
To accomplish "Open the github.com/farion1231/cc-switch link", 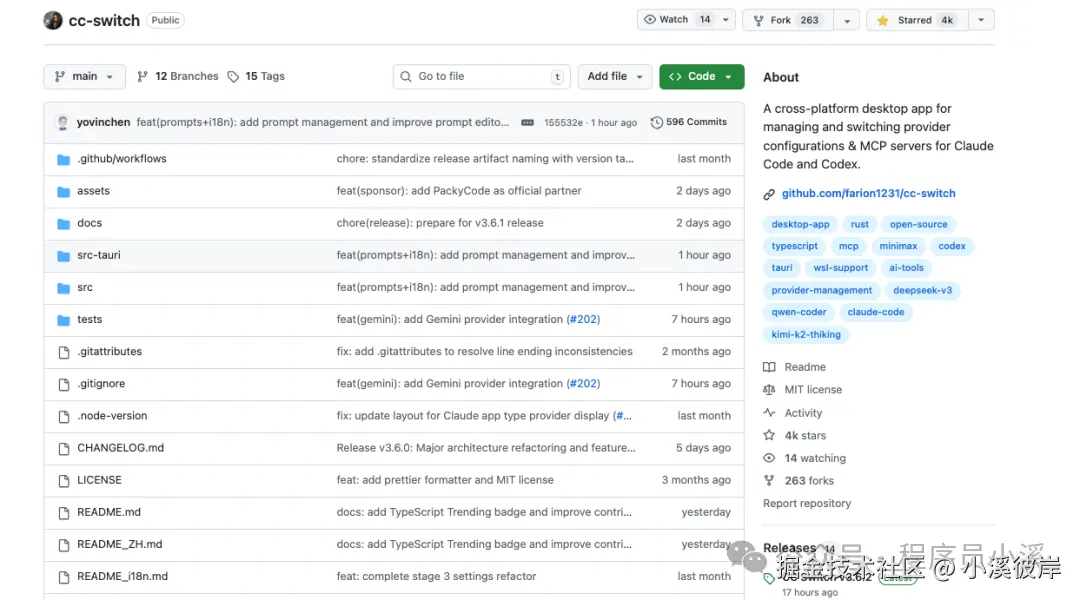I will (x=868, y=193).
